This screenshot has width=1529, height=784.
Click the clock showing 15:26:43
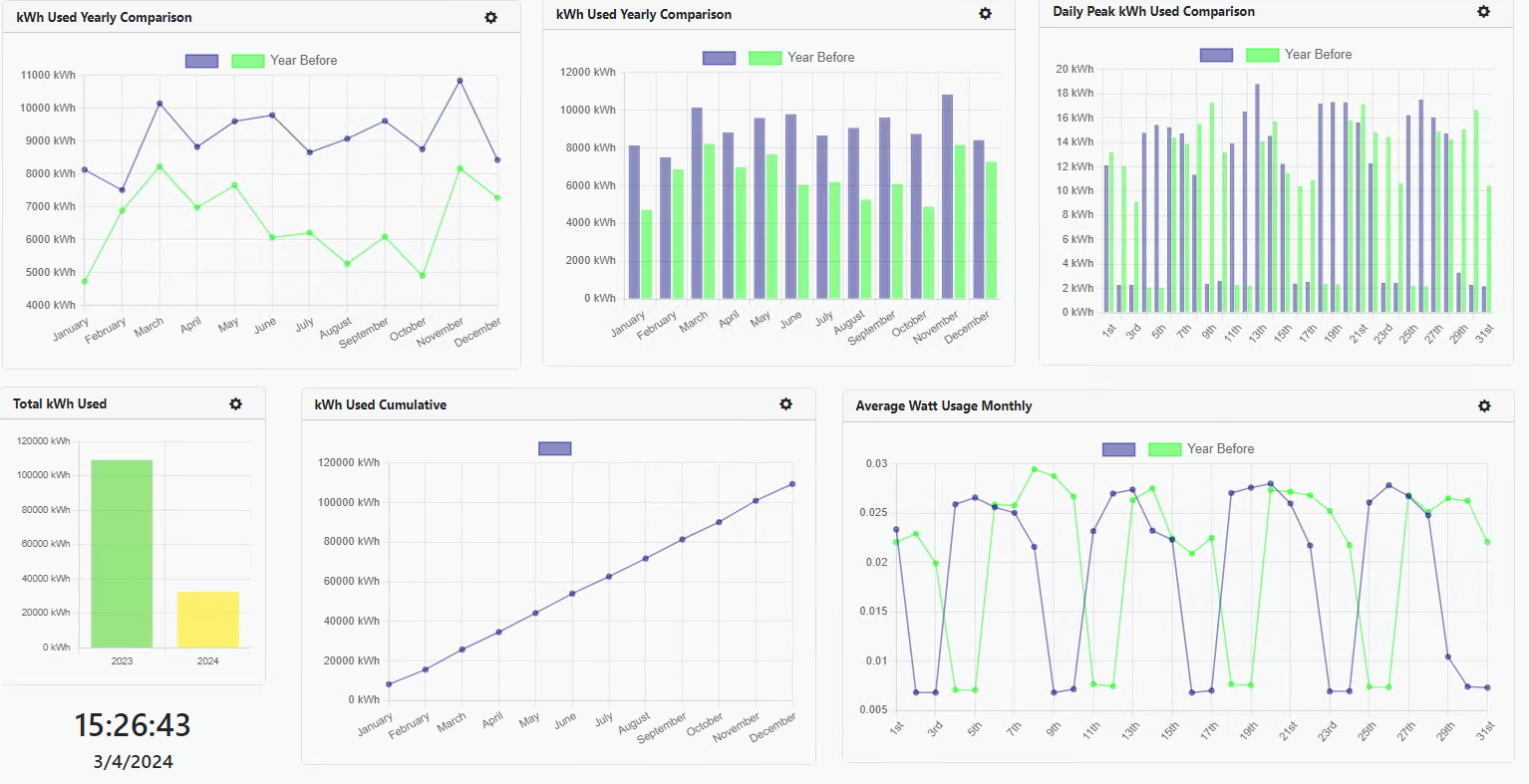(133, 726)
